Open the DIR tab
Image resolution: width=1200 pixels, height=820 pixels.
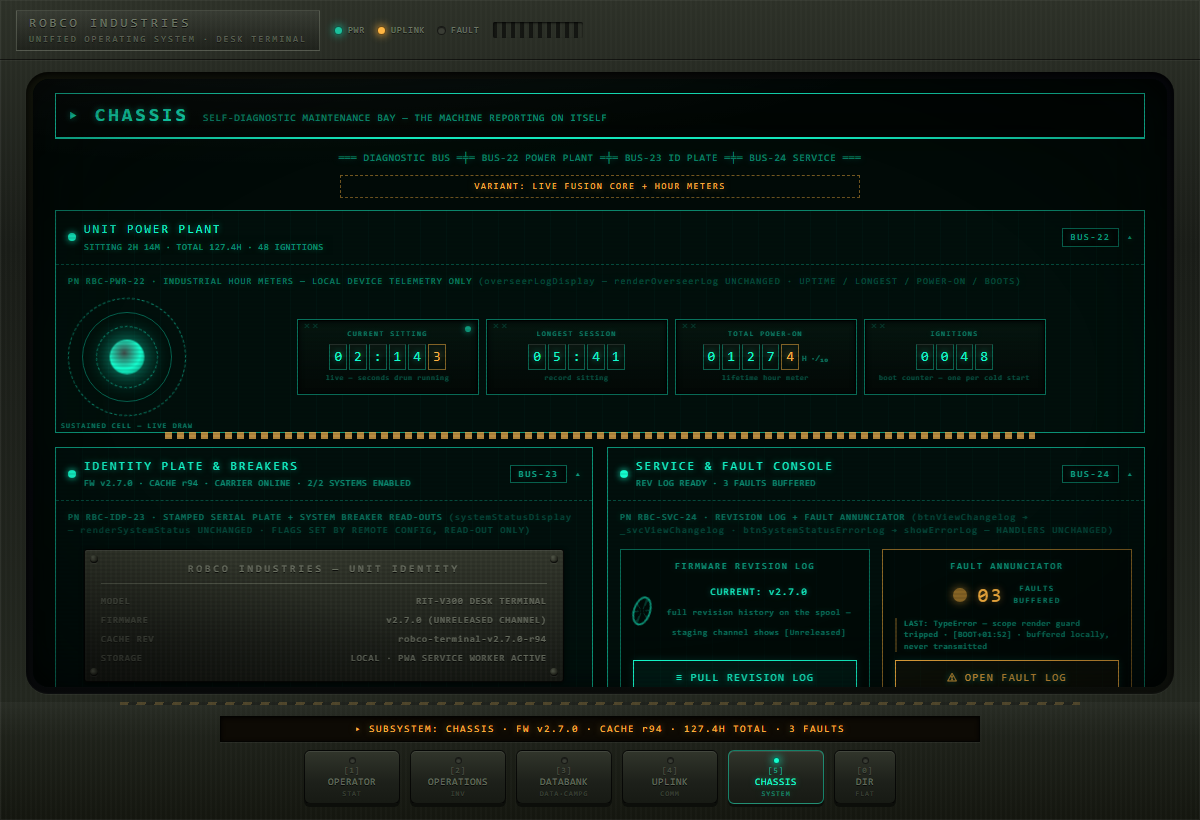click(865, 777)
